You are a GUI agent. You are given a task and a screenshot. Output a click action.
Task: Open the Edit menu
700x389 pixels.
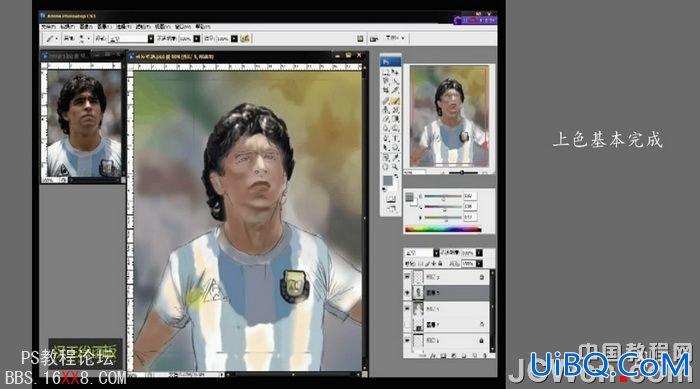(67, 27)
